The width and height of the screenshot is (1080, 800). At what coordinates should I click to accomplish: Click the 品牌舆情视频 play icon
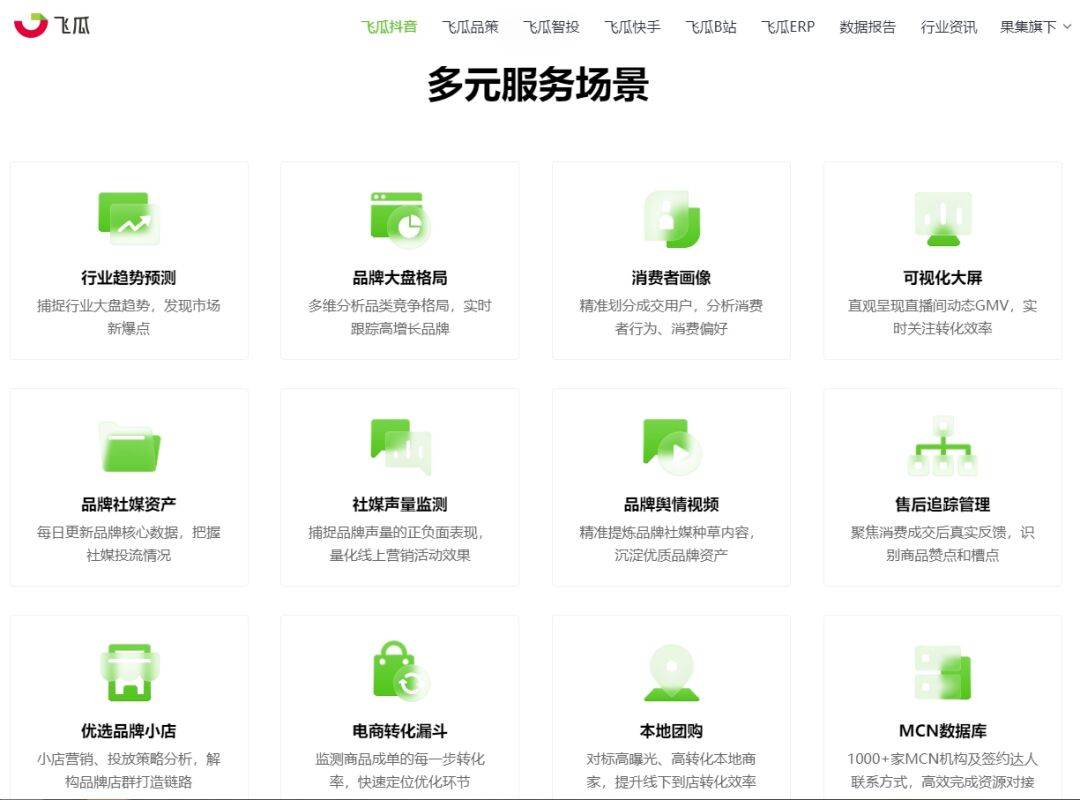[x=672, y=446]
